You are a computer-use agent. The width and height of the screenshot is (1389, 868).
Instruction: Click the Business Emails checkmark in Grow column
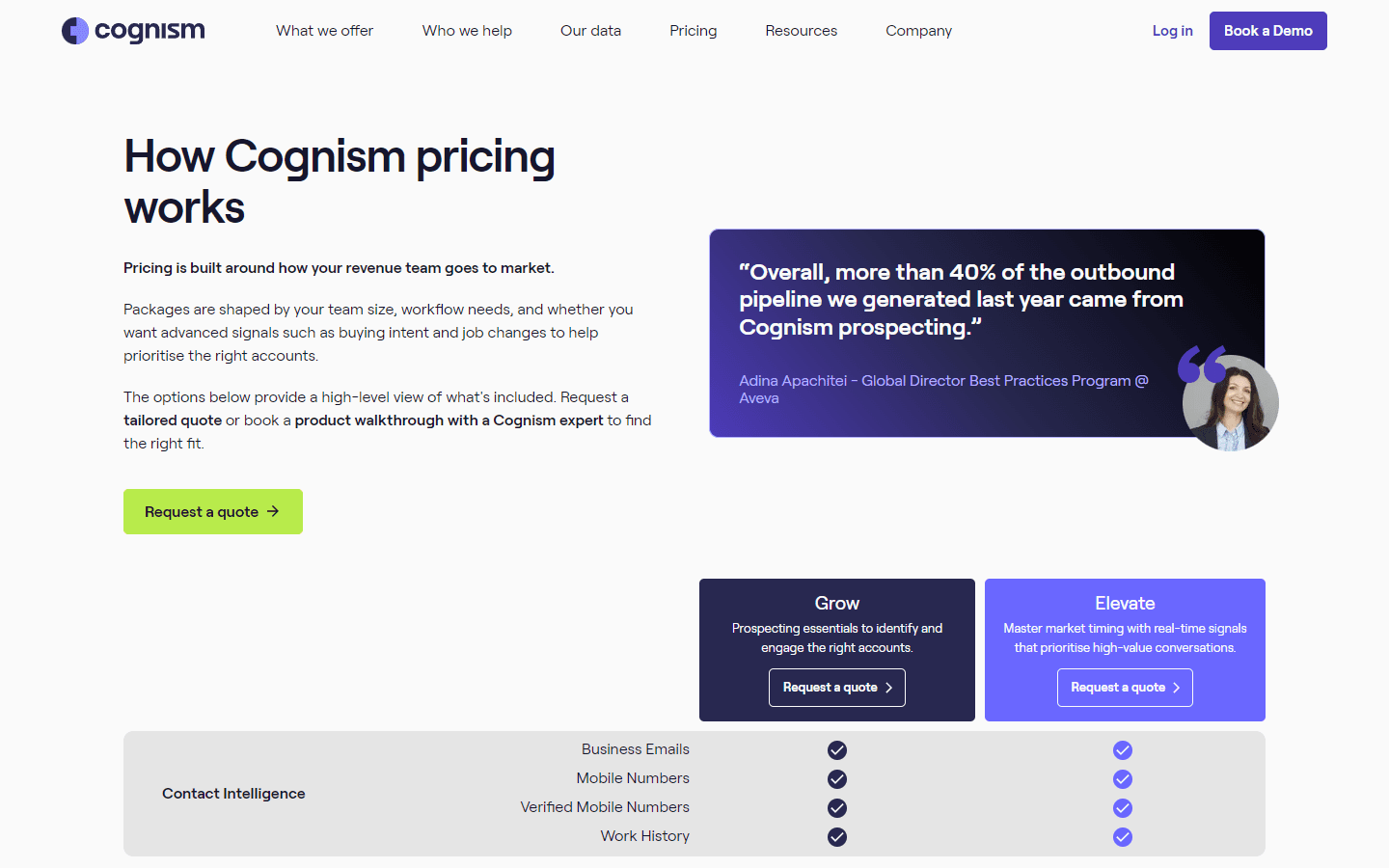(836, 749)
